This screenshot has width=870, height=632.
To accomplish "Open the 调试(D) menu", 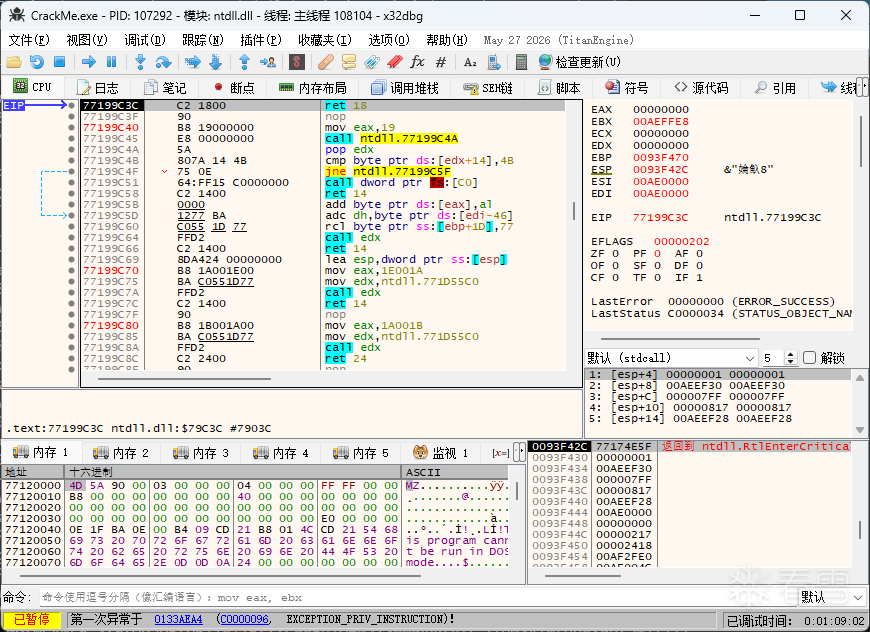I will tap(145, 40).
